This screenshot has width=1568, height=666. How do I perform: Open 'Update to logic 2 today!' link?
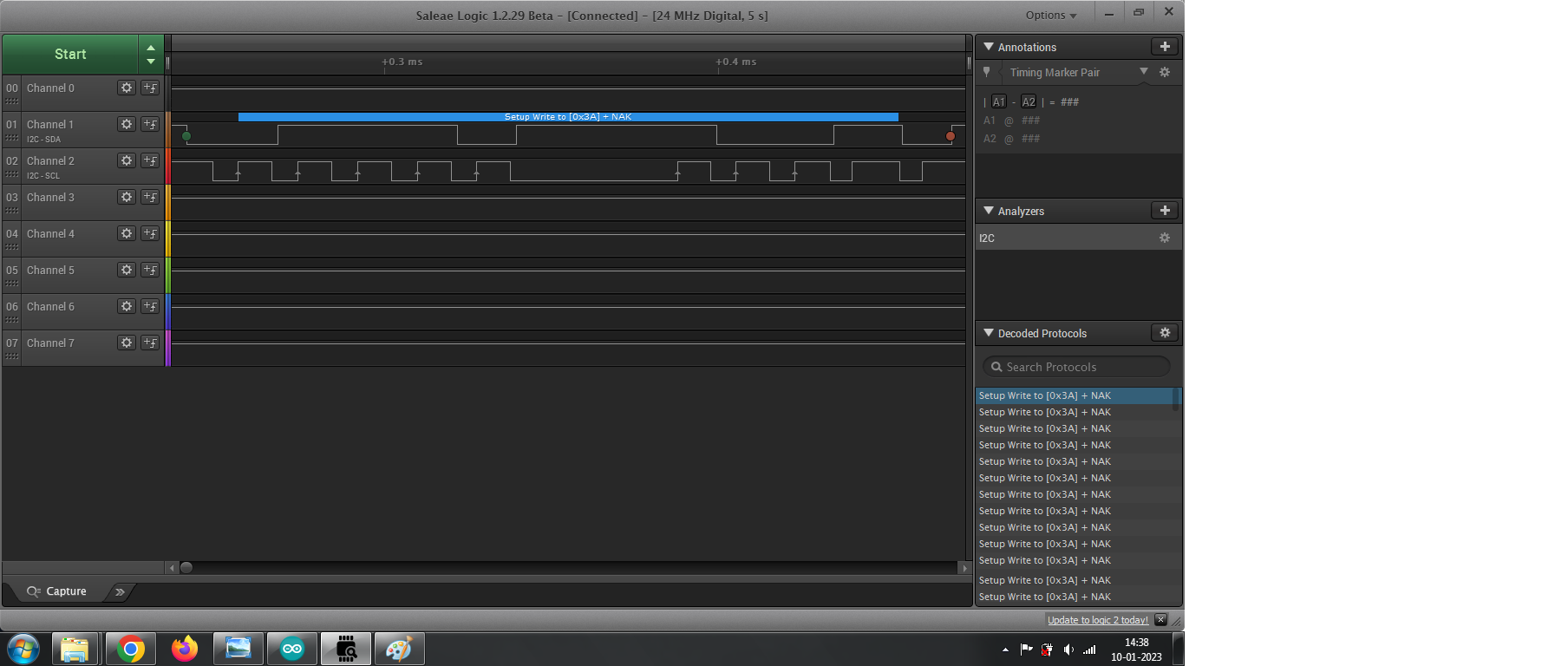click(x=1098, y=620)
